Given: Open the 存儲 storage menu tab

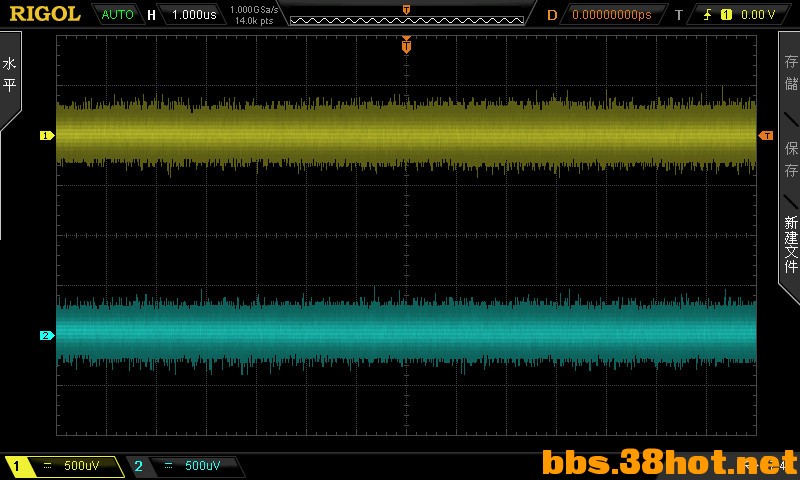Looking at the screenshot, I should click(791, 72).
